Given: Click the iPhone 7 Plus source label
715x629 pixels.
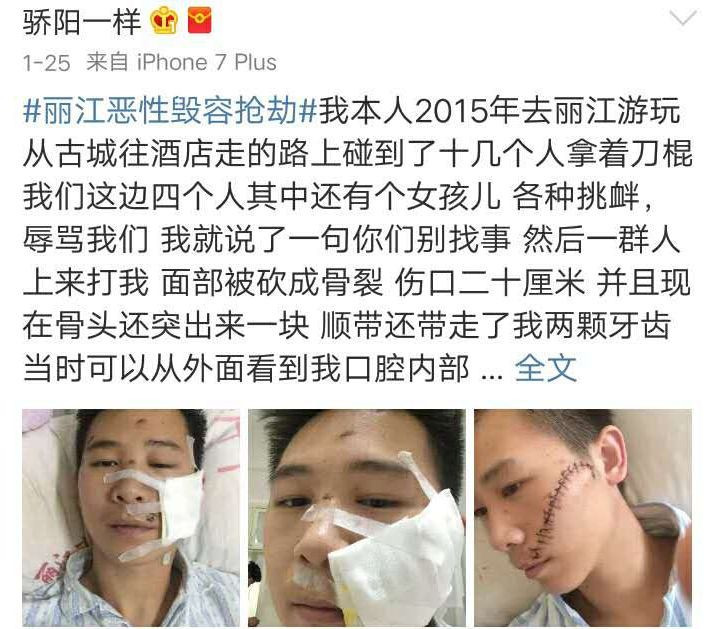Looking at the screenshot, I should pos(207,62).
